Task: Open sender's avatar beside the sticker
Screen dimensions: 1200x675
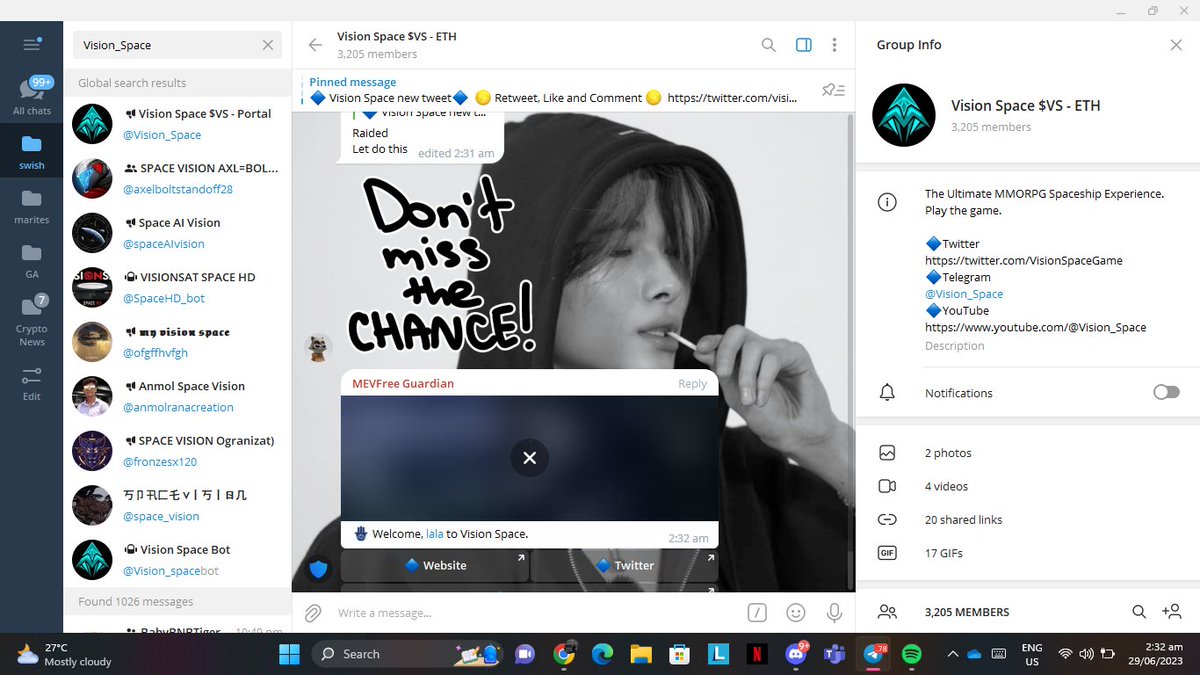Action: click(318, 347)
